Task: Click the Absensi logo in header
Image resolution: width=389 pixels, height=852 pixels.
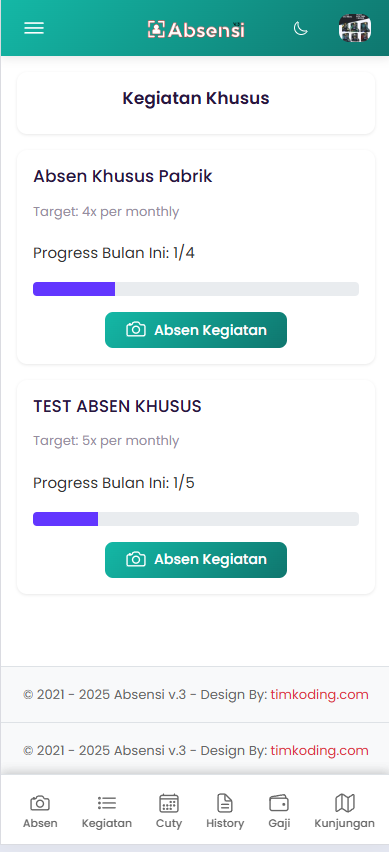Action: pyautogui.click(x=196, y=29)
